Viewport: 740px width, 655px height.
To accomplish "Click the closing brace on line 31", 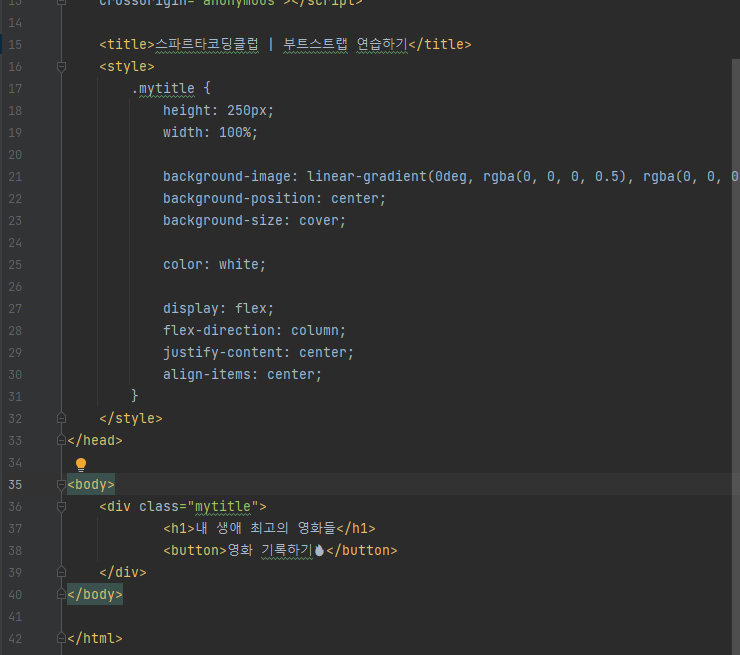I will pos(135,395).
